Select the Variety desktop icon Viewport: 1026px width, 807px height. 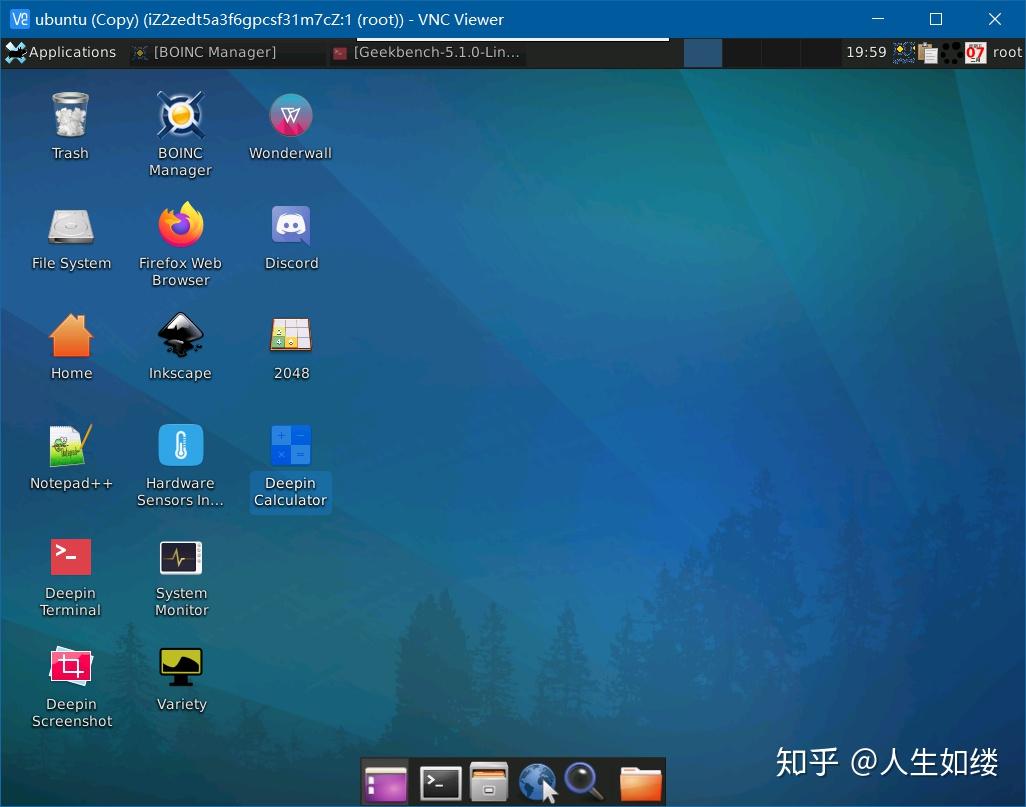181,679
